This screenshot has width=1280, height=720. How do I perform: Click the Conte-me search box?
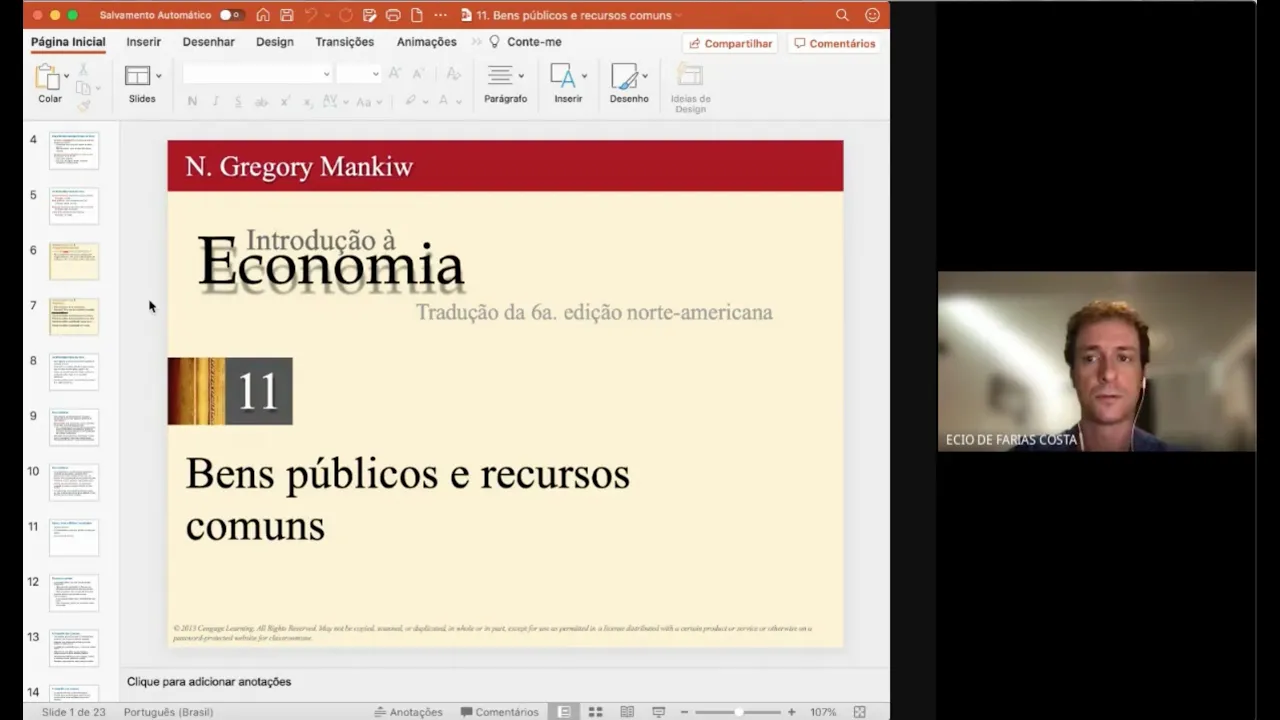click(525, 42)
